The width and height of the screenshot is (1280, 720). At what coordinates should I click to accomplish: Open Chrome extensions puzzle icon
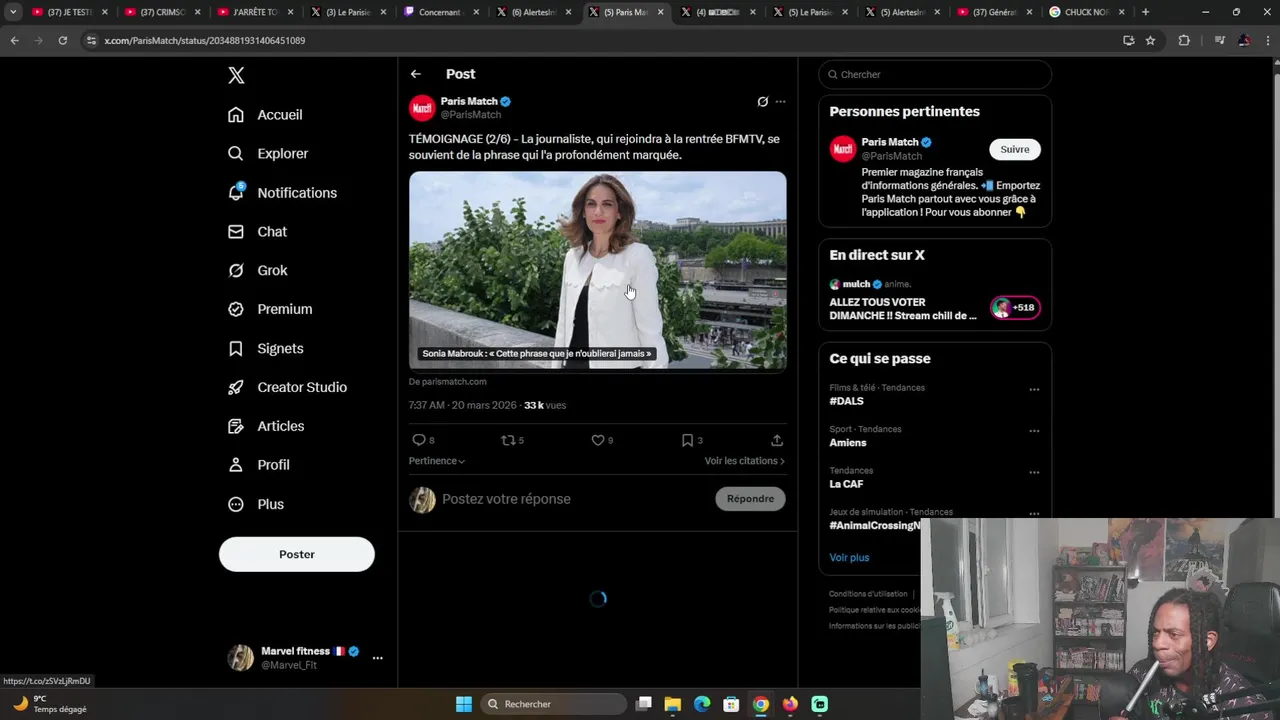[x=1184, y=40]
